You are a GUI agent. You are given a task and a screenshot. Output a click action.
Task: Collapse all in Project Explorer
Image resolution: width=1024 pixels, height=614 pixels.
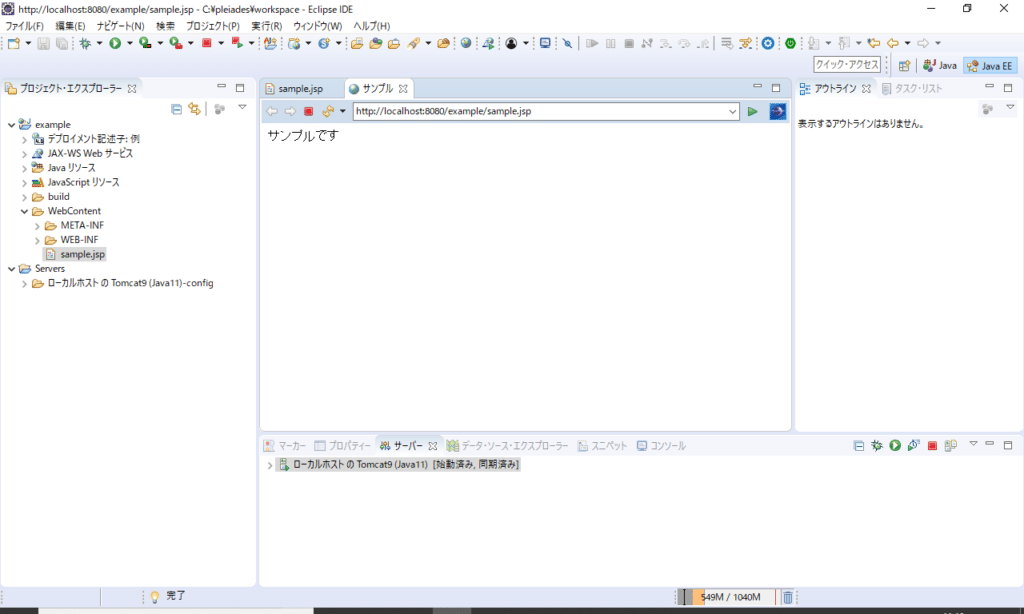point(176,108)
